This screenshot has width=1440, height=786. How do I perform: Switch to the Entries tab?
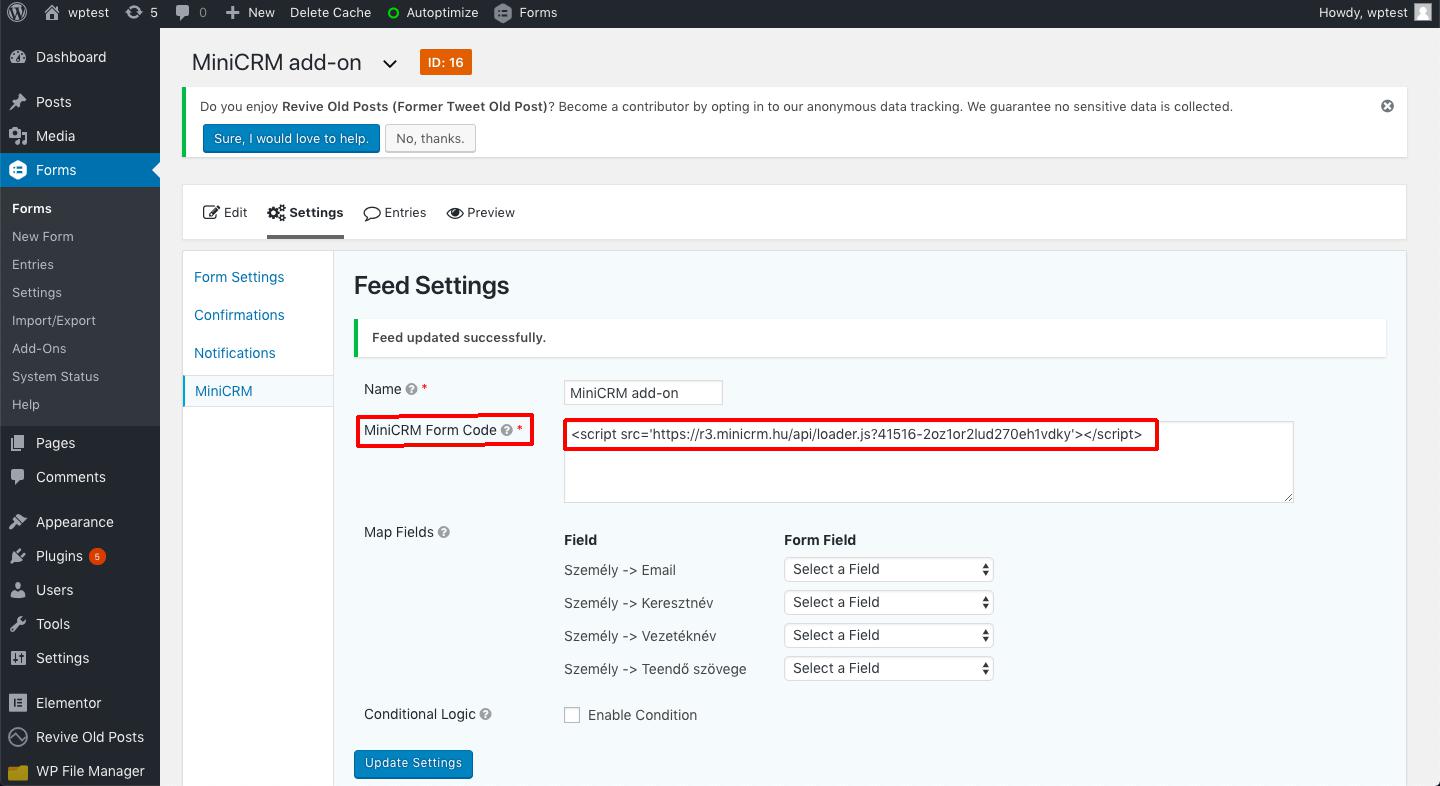pyautogui.click(x=395, y=212)
